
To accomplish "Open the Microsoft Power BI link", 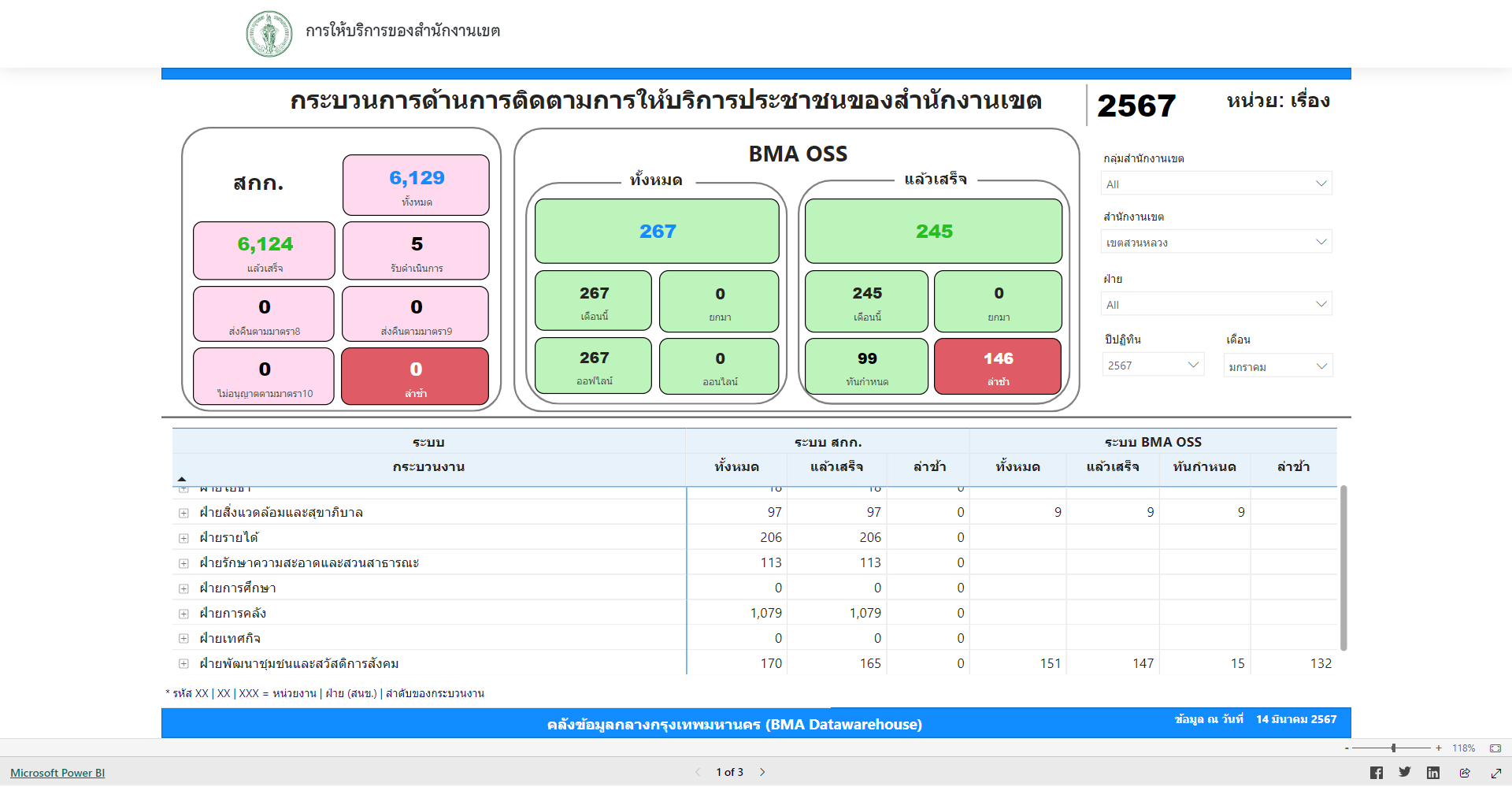I will coord(57,773).
